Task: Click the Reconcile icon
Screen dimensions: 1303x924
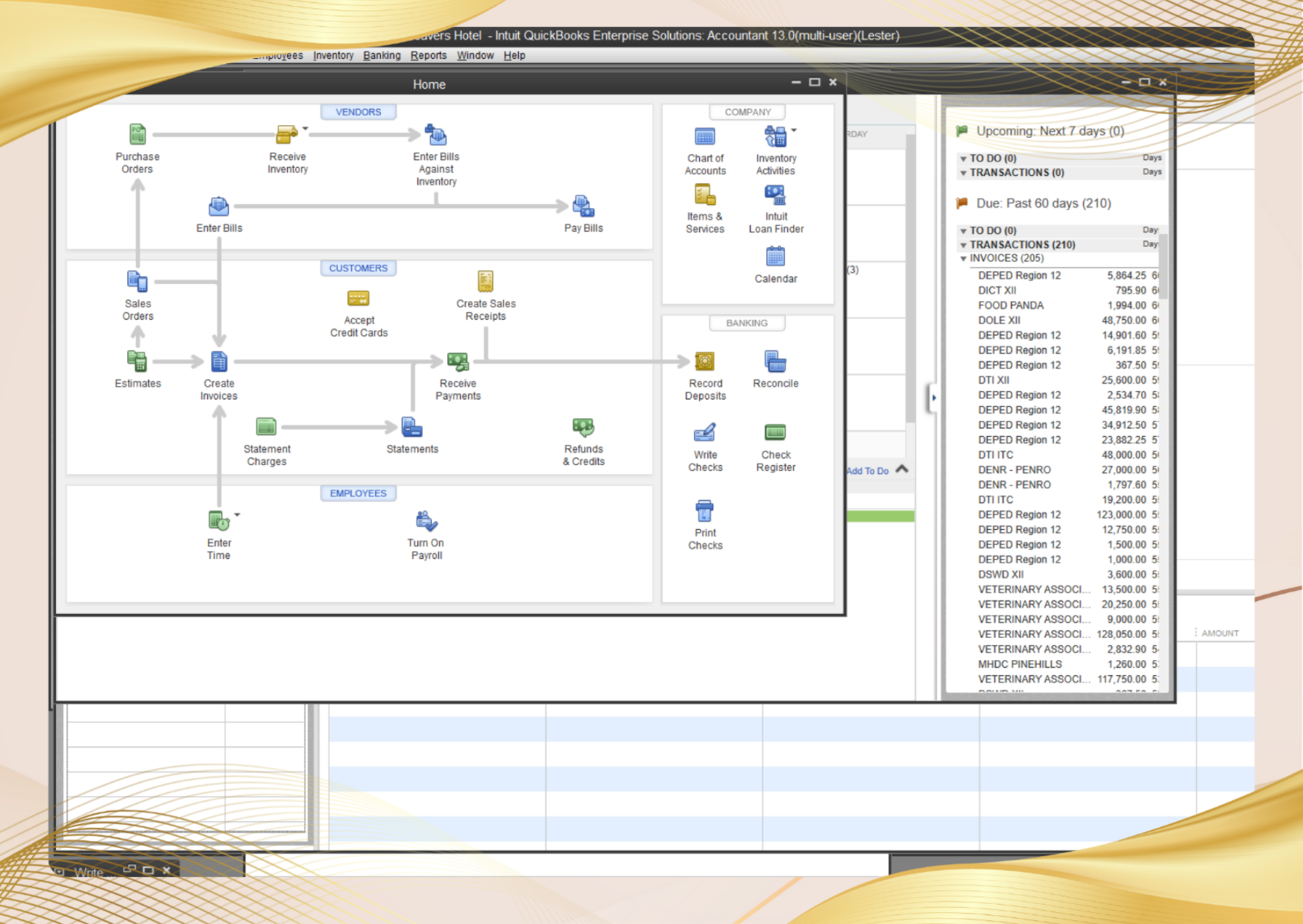Action: (775, 362)
